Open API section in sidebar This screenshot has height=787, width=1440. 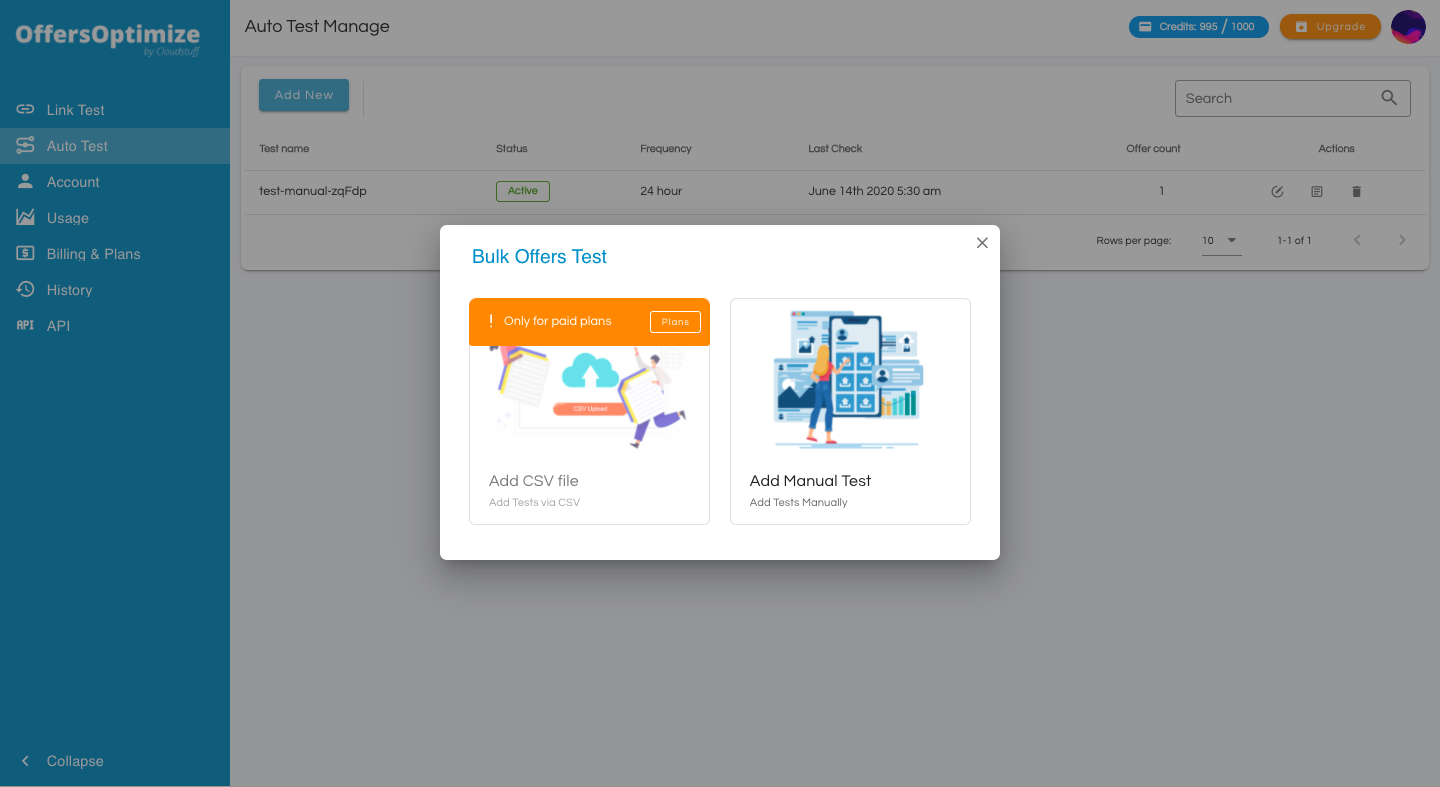coord(115,326)
